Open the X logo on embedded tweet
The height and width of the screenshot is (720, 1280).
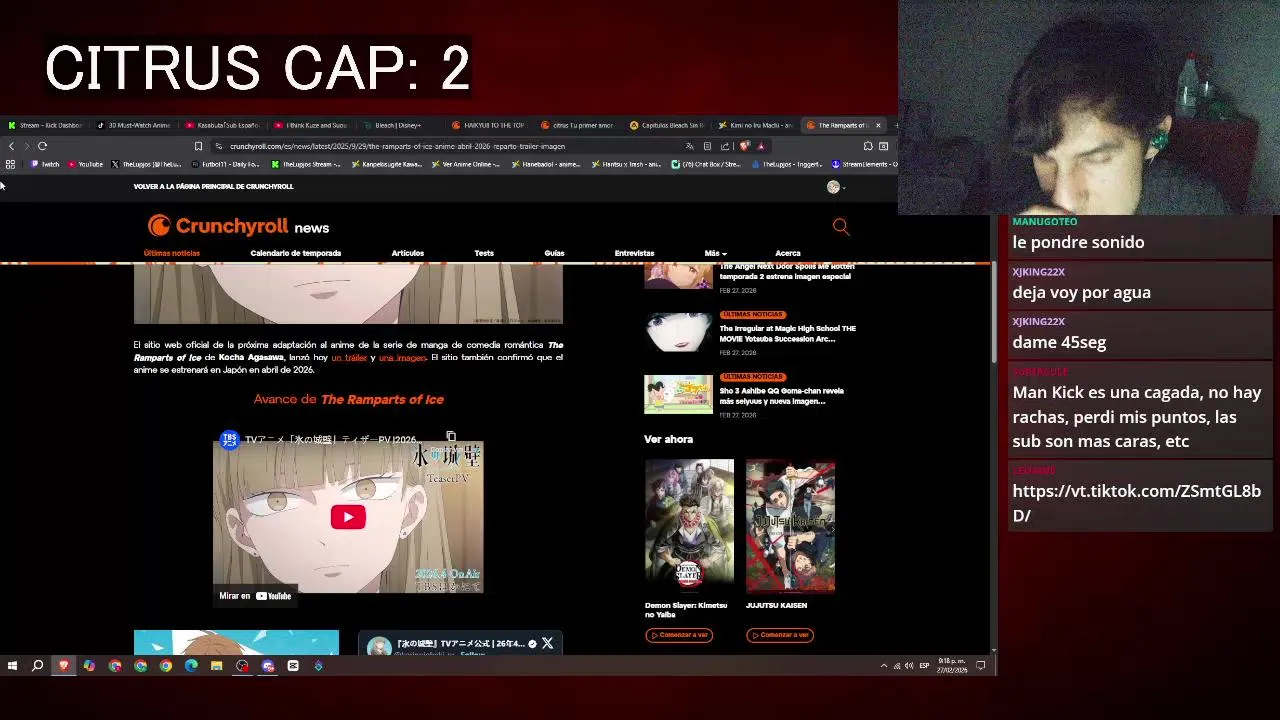pos(547,643)
